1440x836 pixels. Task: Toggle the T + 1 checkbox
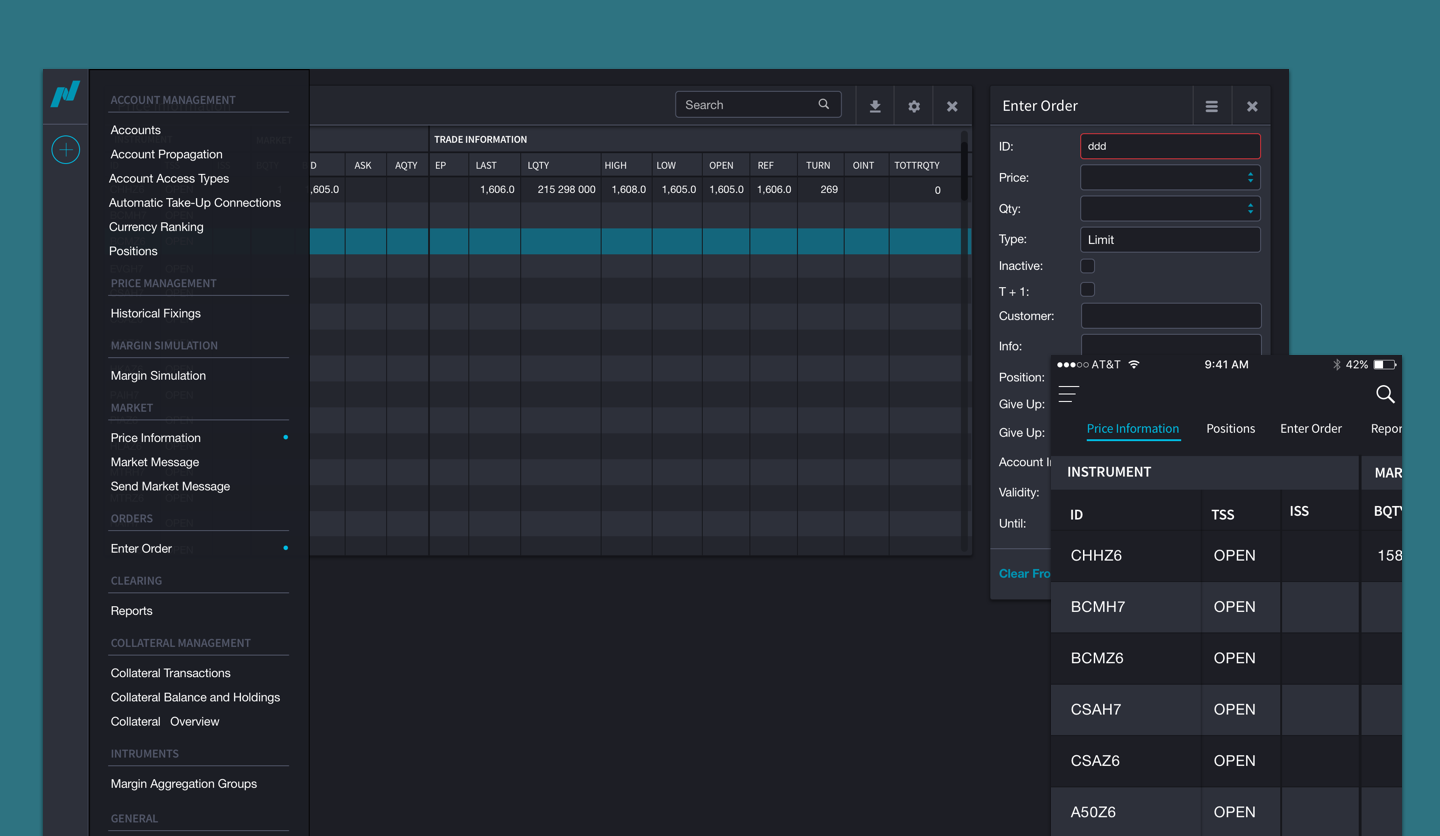click(x=1088, y=290)
